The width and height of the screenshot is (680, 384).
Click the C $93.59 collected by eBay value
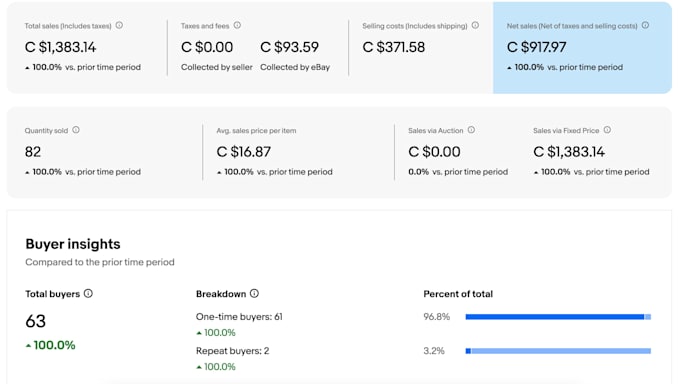(x=289, y=47)
